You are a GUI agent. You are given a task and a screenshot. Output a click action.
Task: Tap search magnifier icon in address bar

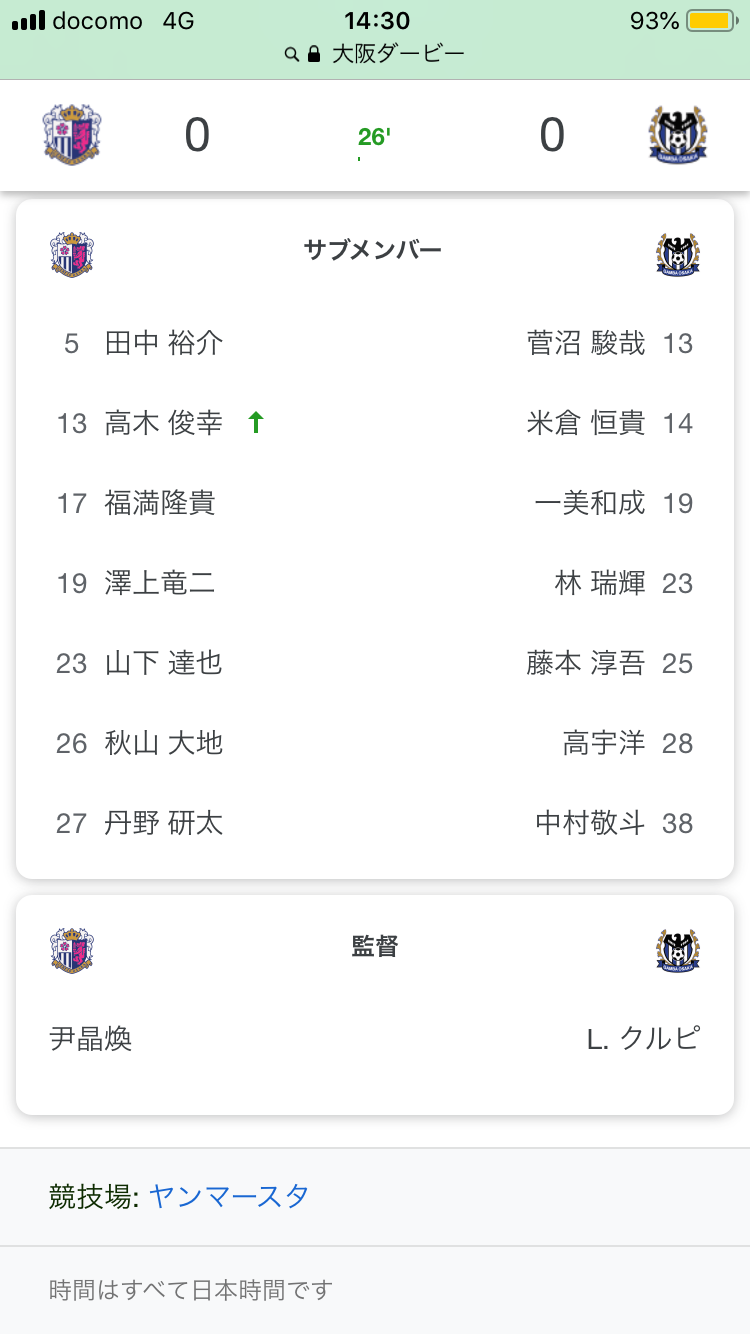pyautogui.click(x=292, y=54)
